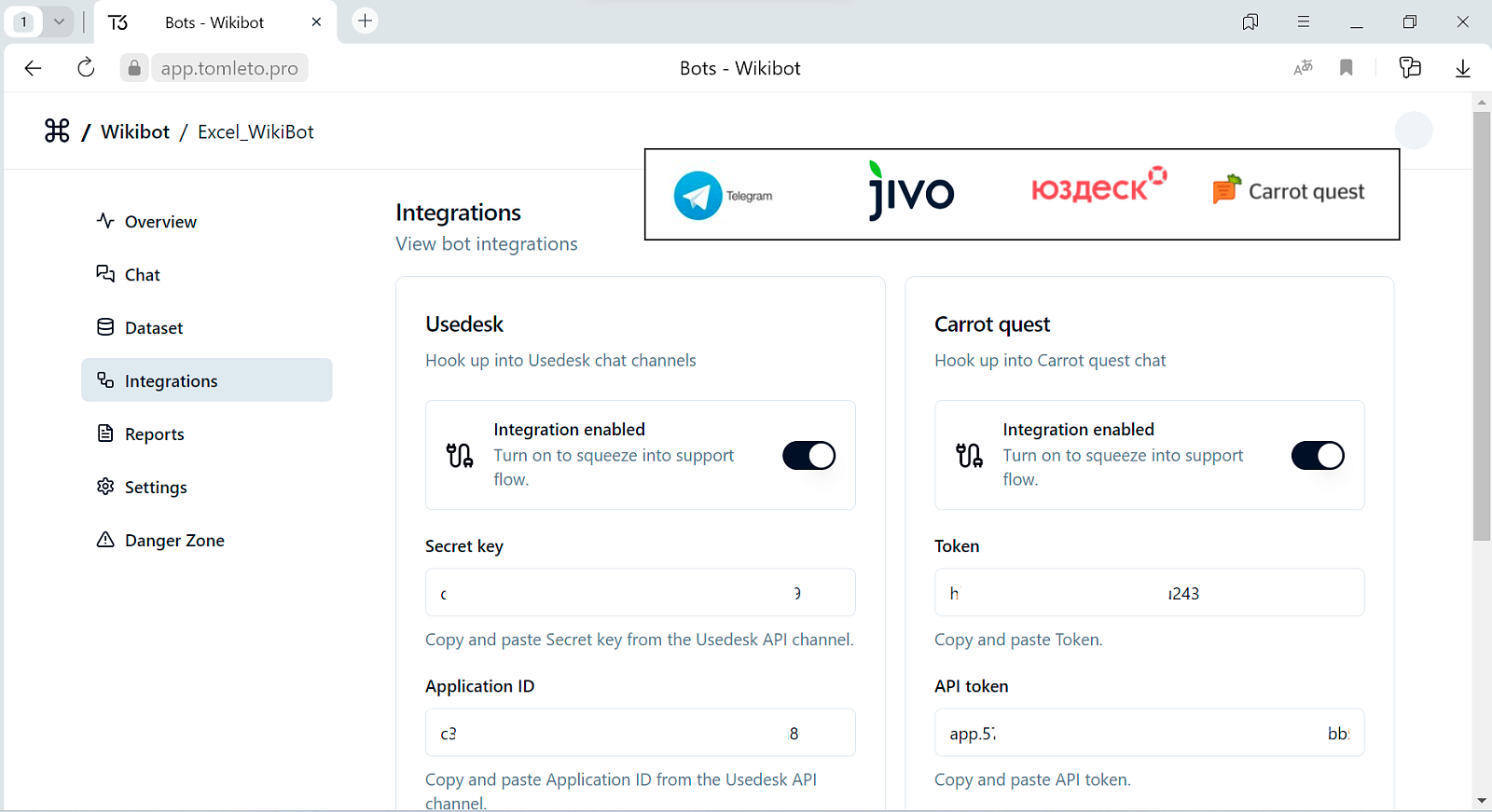Navigate to Wikibot breadcrumb link
The height and width of the screenshot is (812, 1492).
coord(135,131)
